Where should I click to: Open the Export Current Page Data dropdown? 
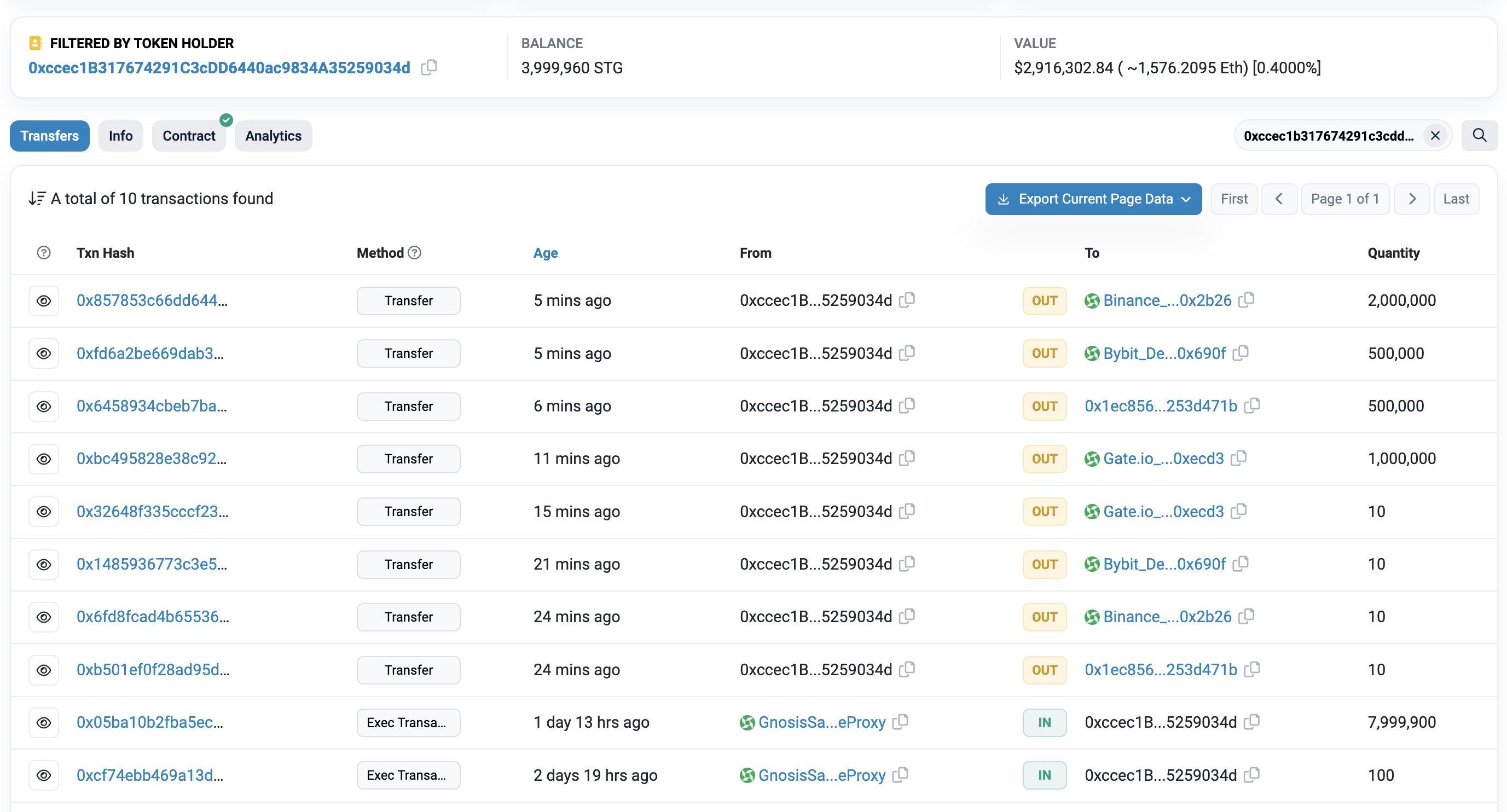pyautogui.click(x=1093, y=199)
